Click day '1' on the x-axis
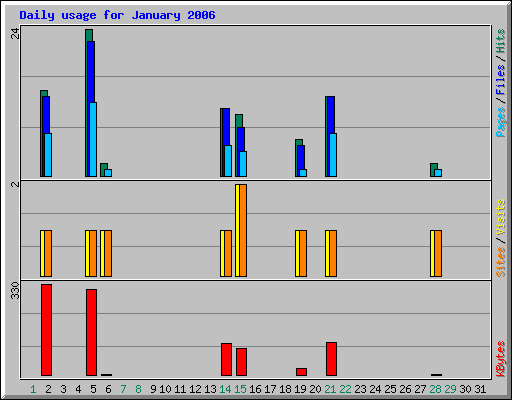512x400 pixels. click(33, 389)
